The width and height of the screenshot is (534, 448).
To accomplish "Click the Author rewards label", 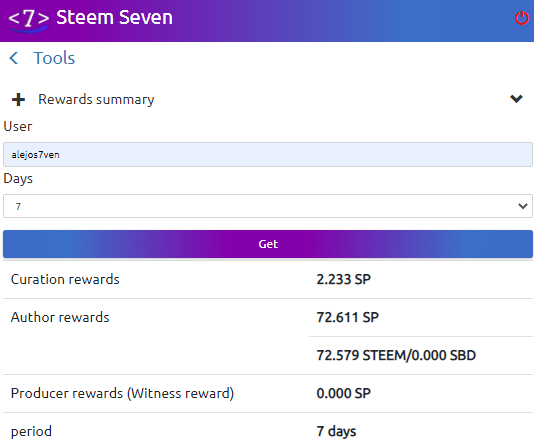I will point(60,318).
